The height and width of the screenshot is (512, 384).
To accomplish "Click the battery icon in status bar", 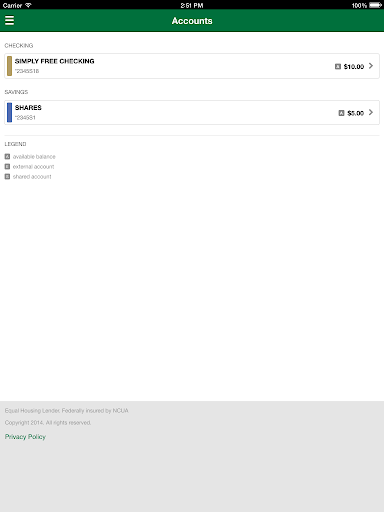I will pos(375,5).
